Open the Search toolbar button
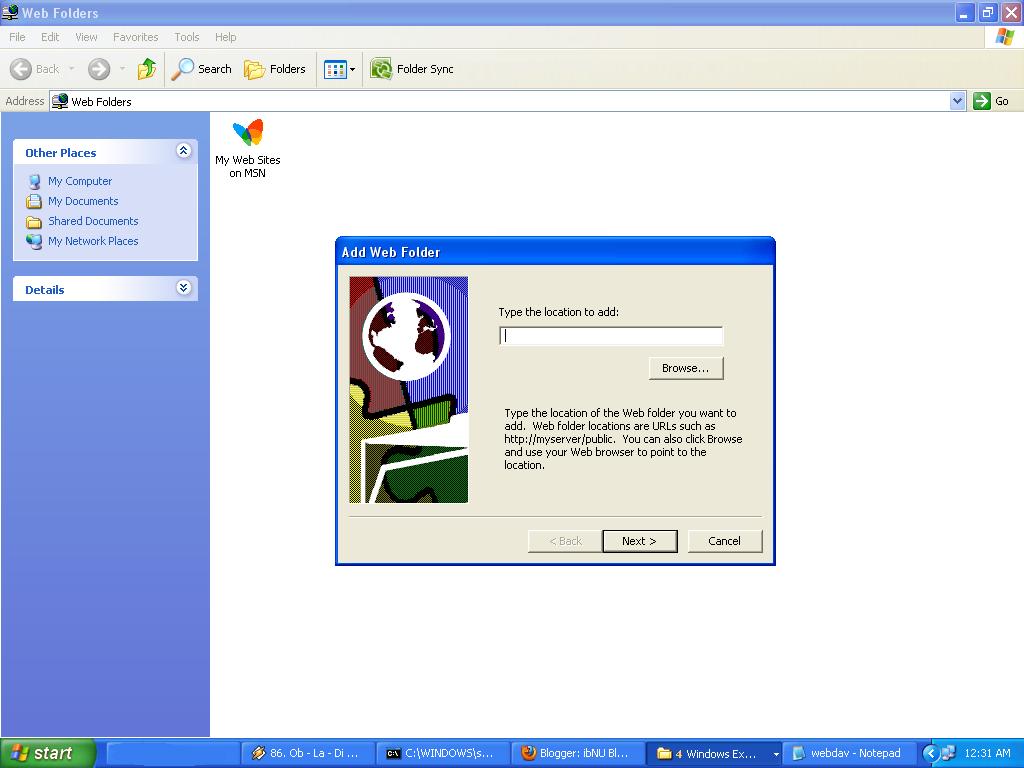The image size is (1024, 768). (x=202, y=69)
